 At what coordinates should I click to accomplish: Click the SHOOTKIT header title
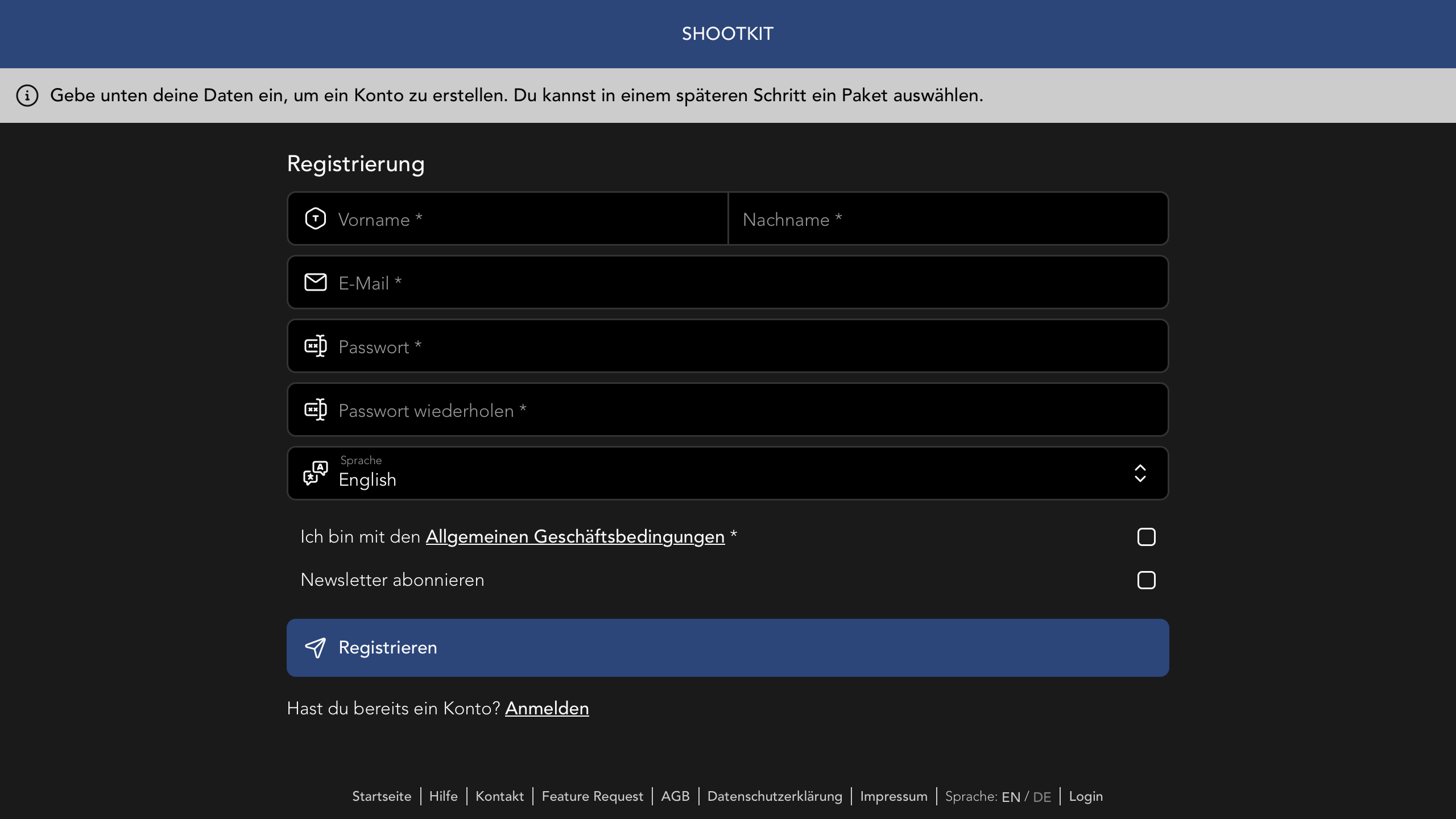728,34
